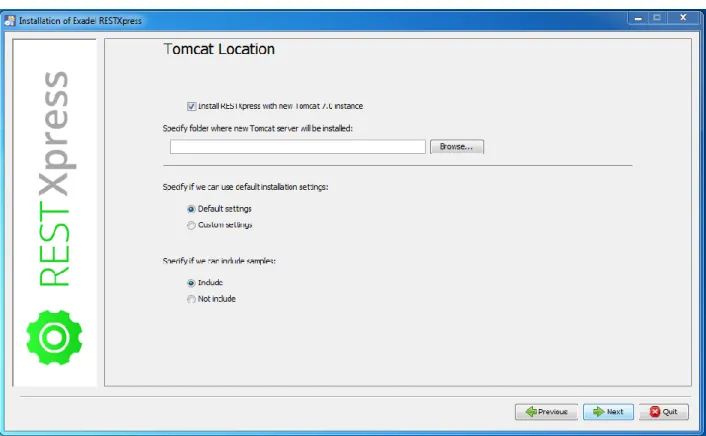The width and height of the screenshot is (706, 436).
Task: Choose the Custom settings radio option
Action: click(191, 225)
